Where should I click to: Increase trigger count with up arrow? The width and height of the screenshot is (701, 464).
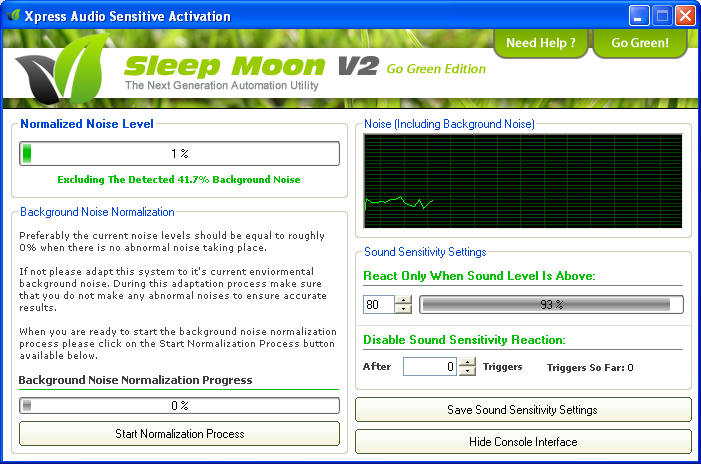click(467, 362)
